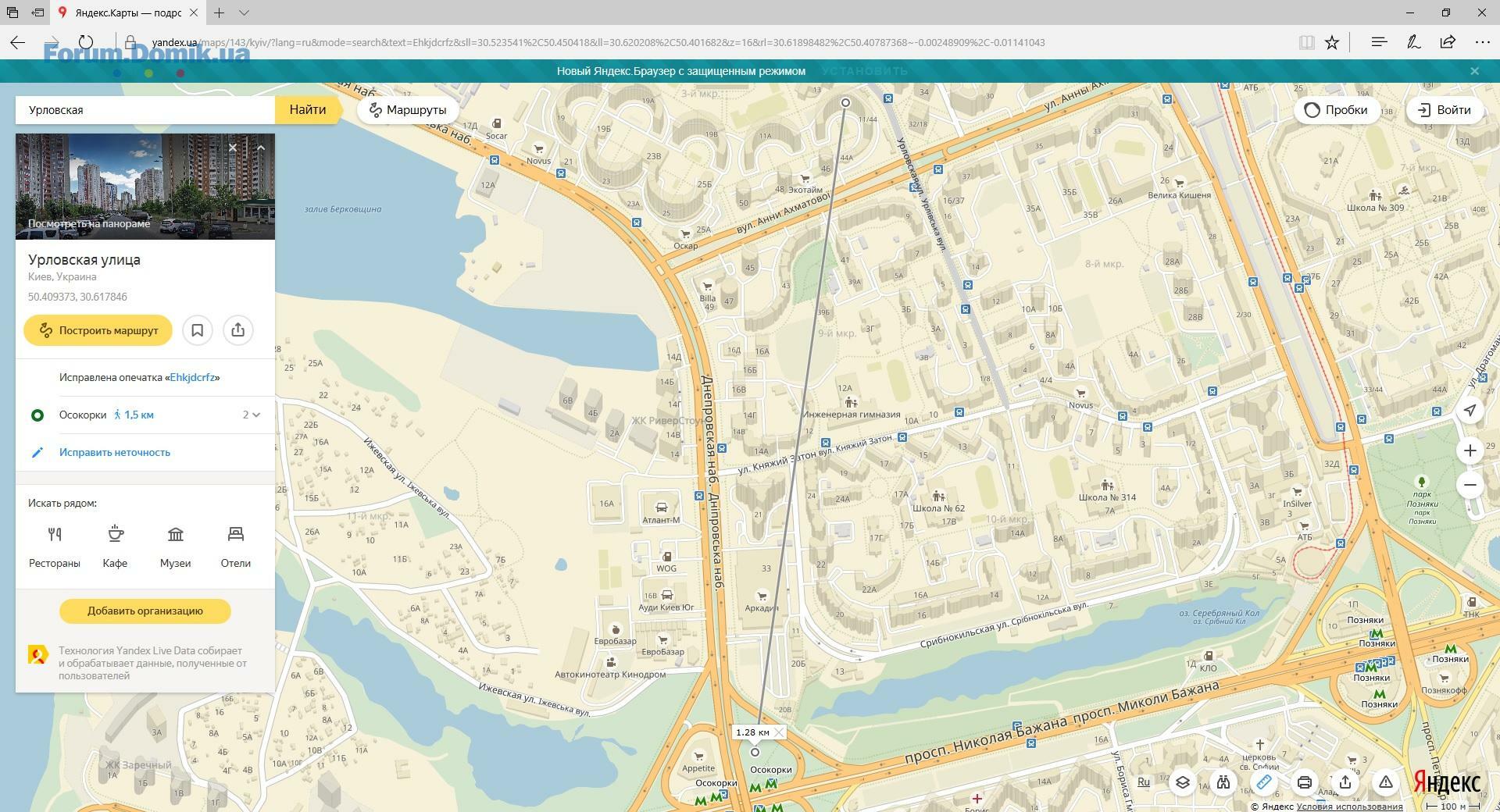Zoom in on the map with the plus button

pos(1470,451)
